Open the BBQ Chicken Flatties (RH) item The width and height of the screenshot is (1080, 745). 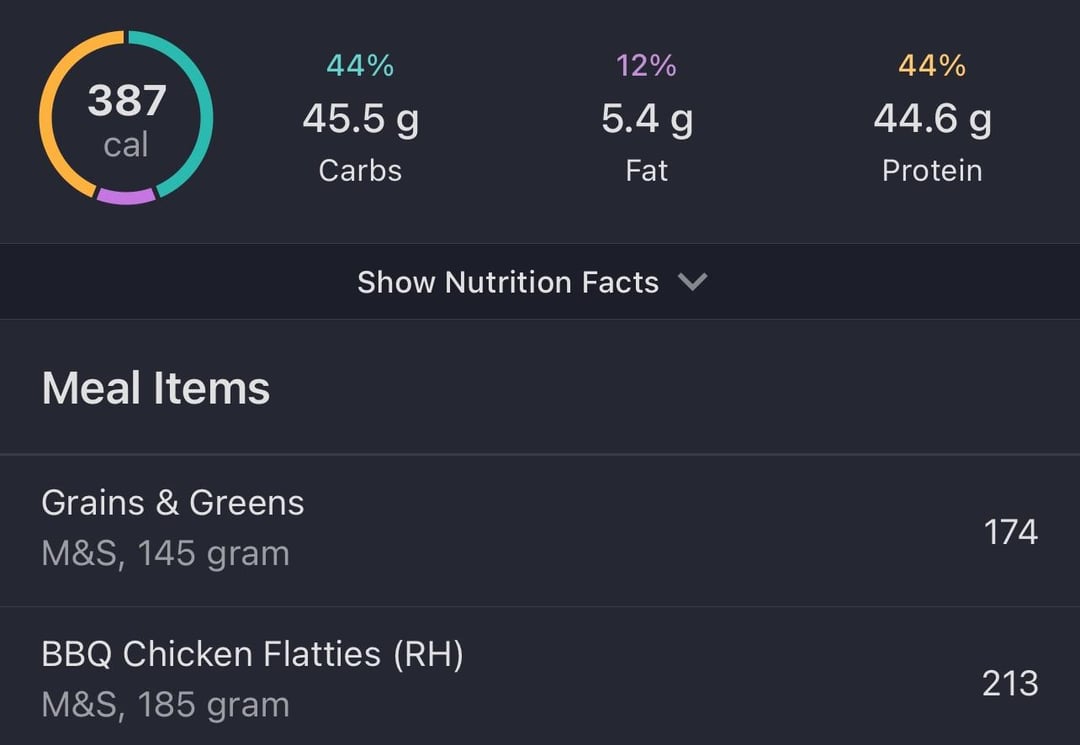tap(540, 676)
